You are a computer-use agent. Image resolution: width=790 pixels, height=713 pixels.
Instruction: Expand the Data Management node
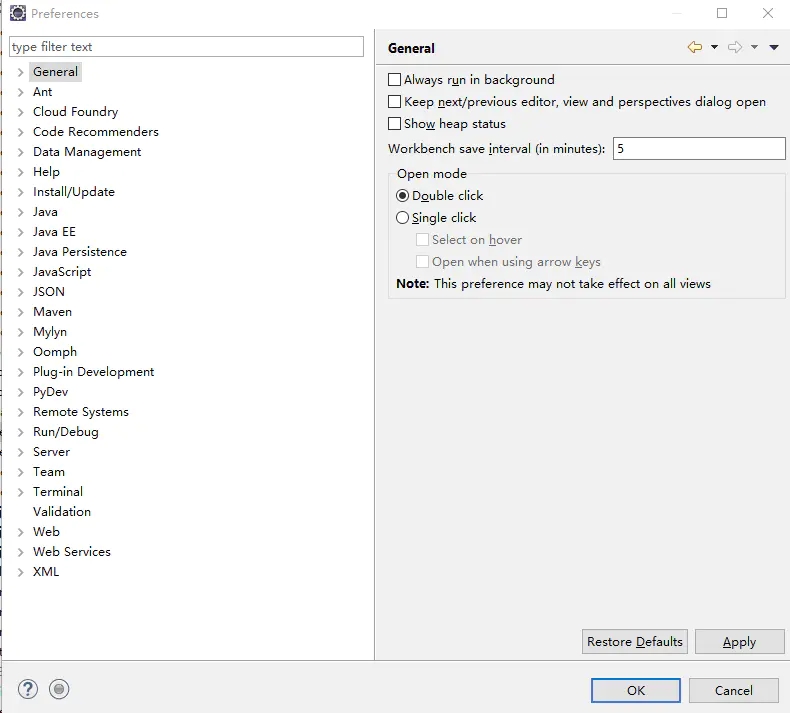point(20,152)
